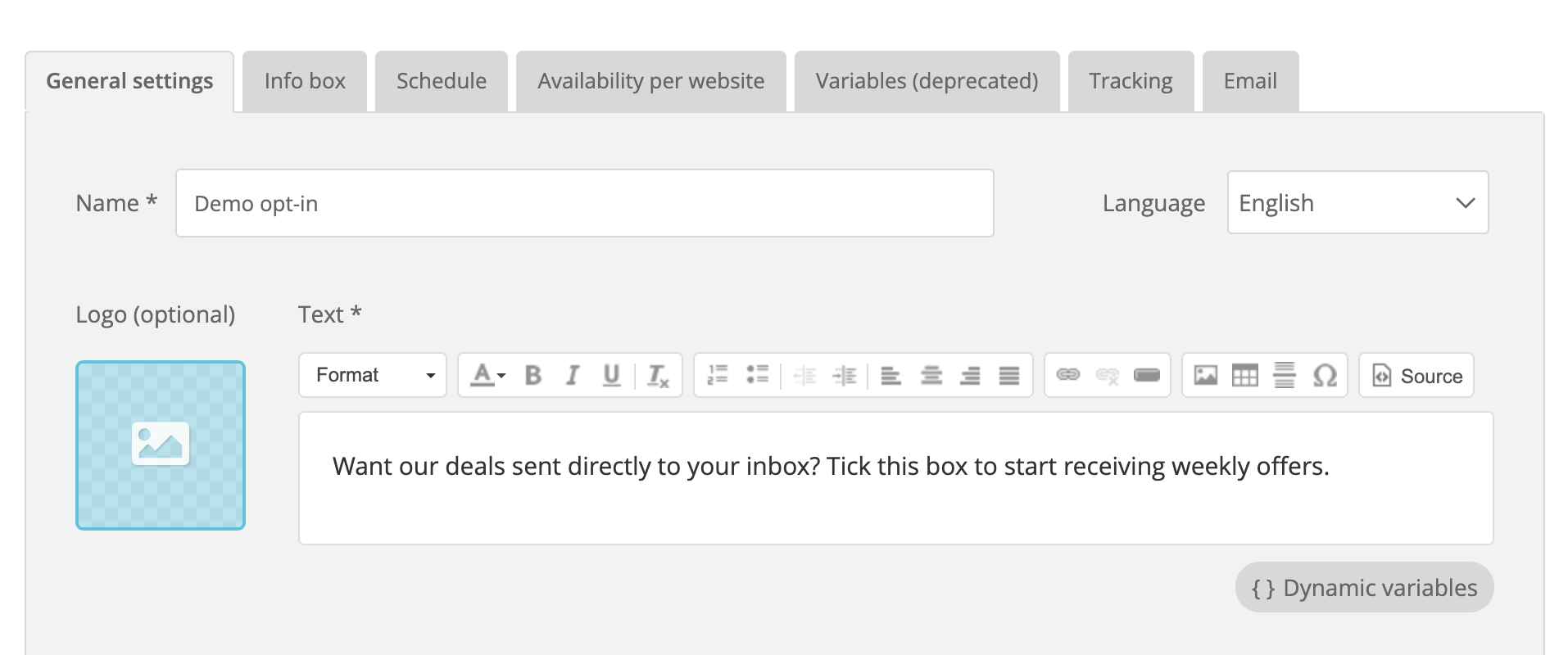Insert a bulleted list

coord(757,375)
